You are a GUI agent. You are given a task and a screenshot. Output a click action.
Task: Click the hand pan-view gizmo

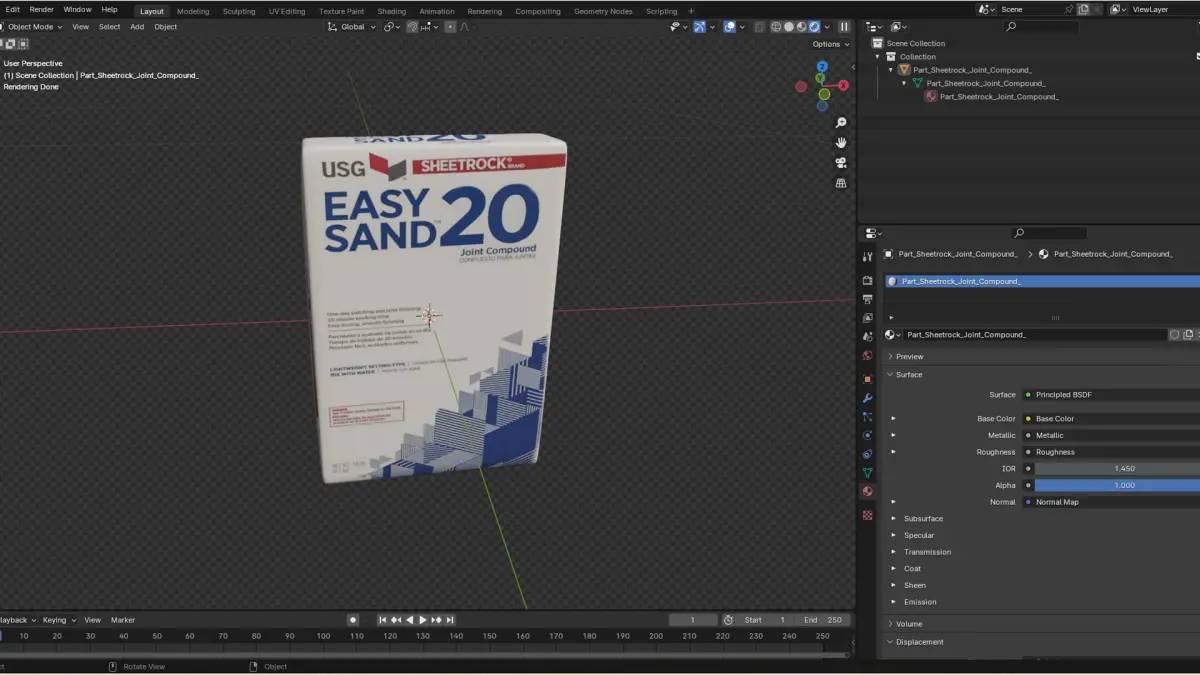point(841,142)
